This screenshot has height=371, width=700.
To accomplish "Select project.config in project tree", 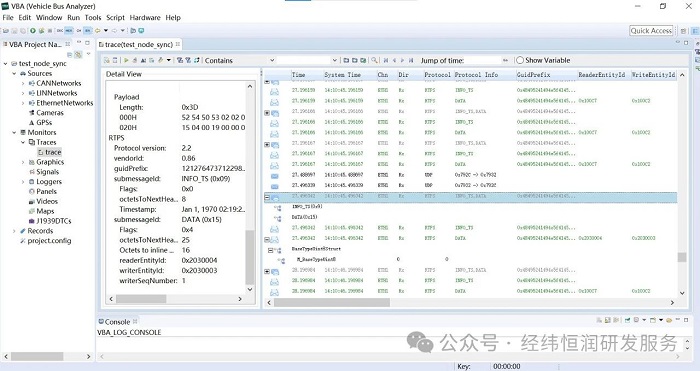I will pyautogui.click(x=49, y=241).
